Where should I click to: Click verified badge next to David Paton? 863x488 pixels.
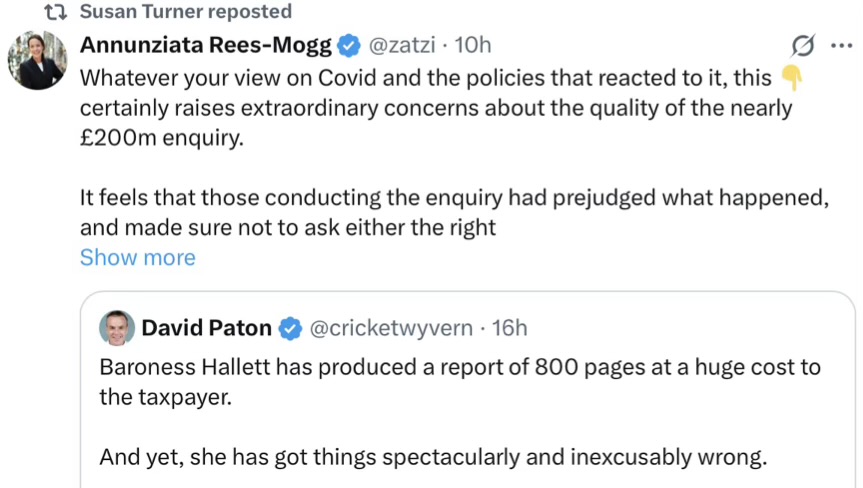click(x=290, y=327)
